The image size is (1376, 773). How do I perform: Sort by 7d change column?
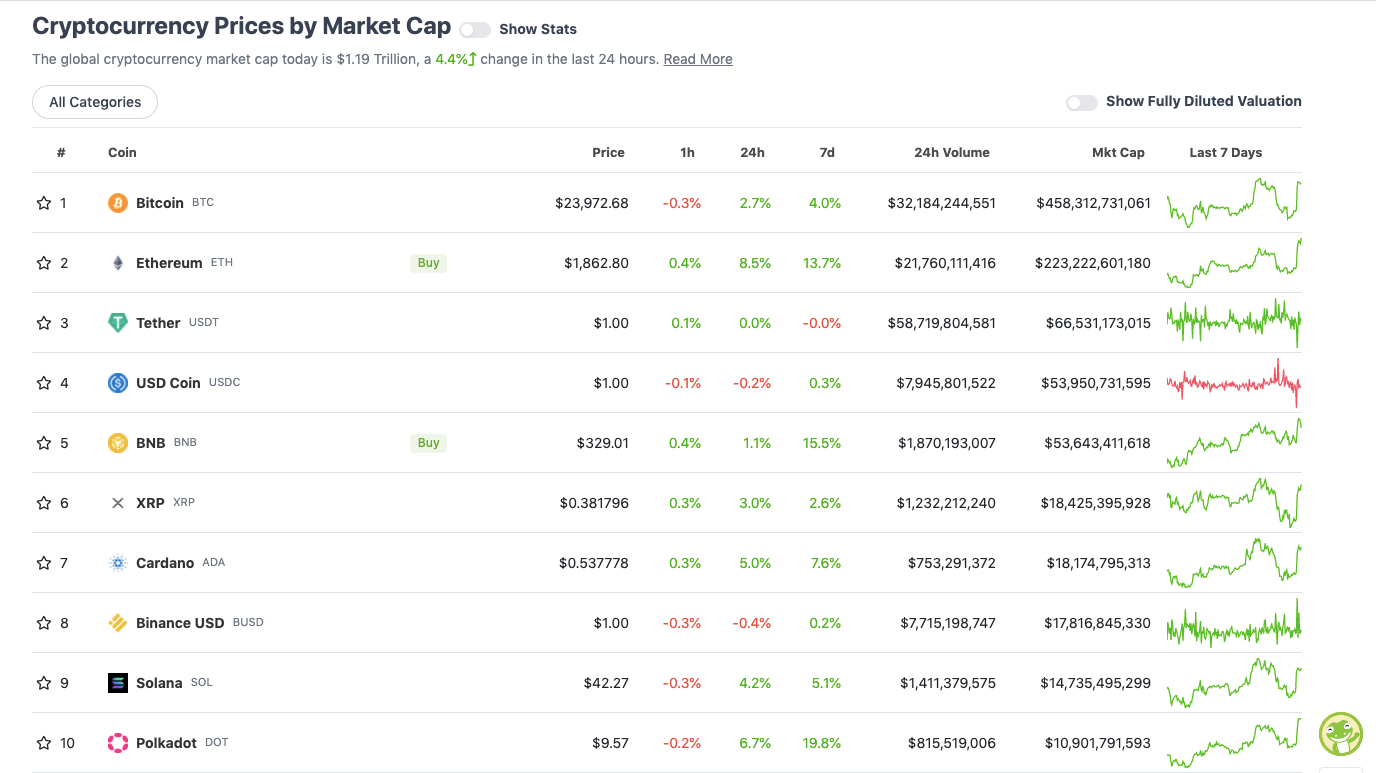[x=826, y=153]
